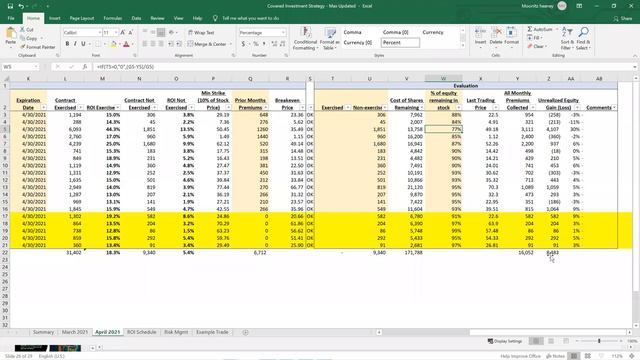The width and height of the screenshot is (640, 360).
Task: Expand the cell styles gallery
Action: (463, 46)
